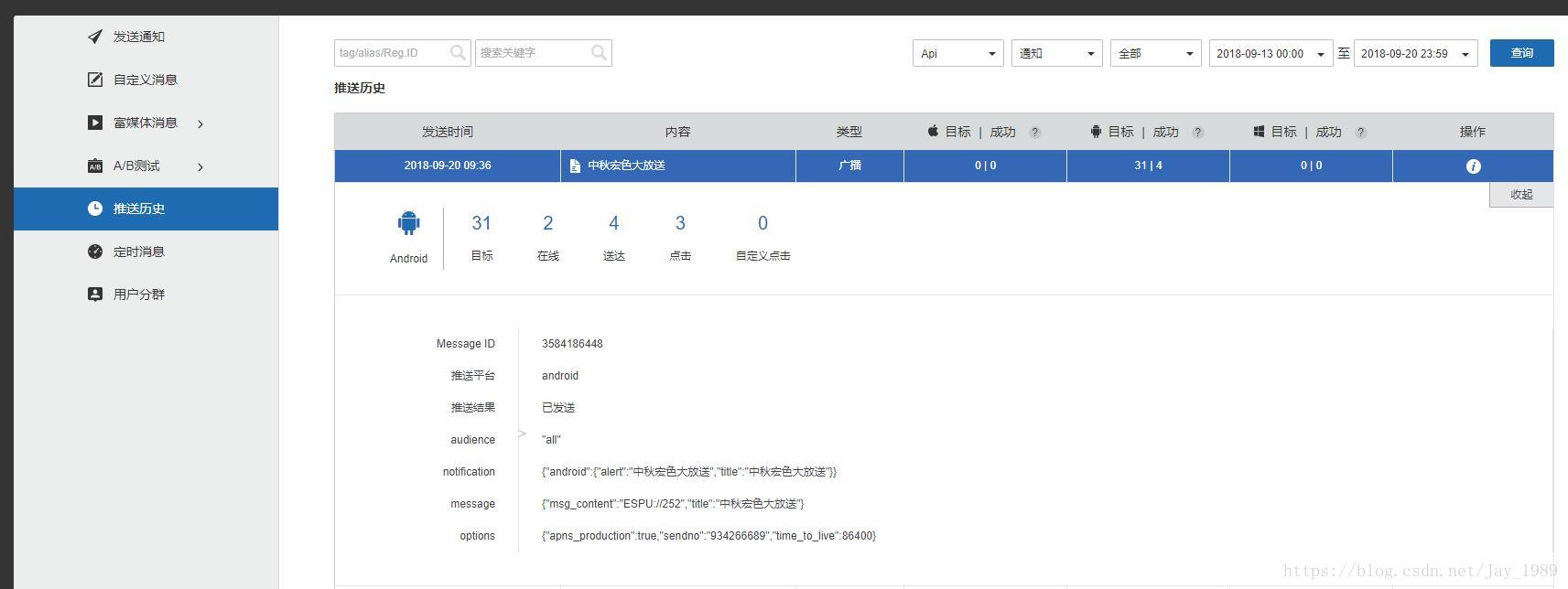Open 自定义消息 in the sidebar
The image size is (1568, 589).
(146, 80)
